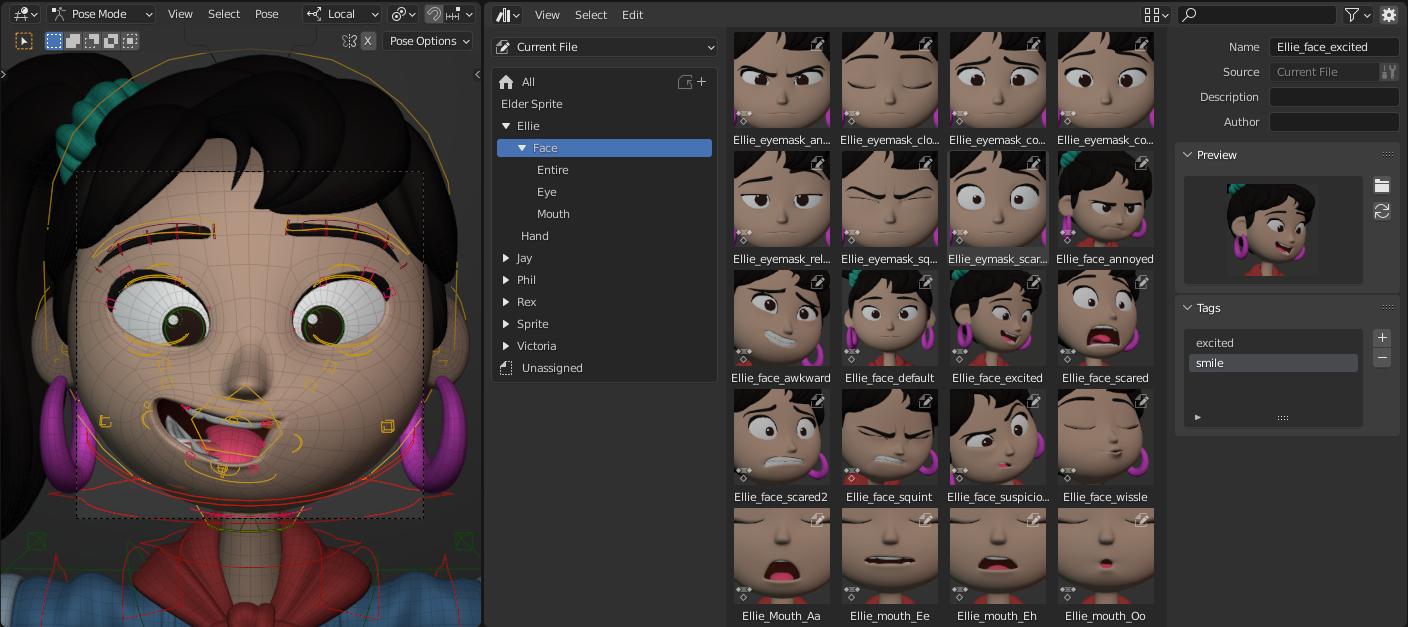Regenerate the asset preview with the refresh icon
Screen dimensions: 1408x627
[1382, 211]
